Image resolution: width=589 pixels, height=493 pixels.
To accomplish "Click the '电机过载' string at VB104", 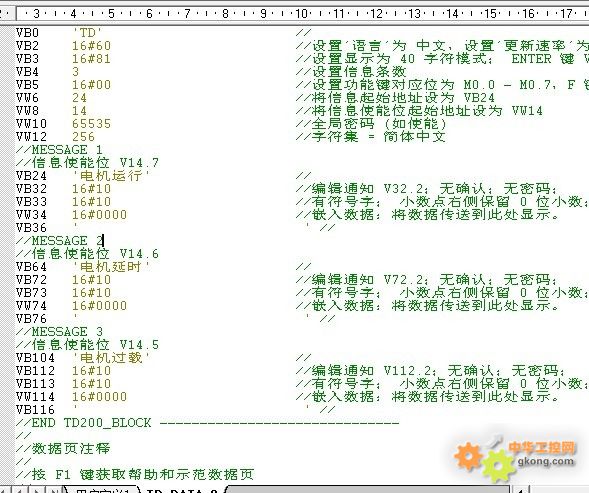I will 111,357.
